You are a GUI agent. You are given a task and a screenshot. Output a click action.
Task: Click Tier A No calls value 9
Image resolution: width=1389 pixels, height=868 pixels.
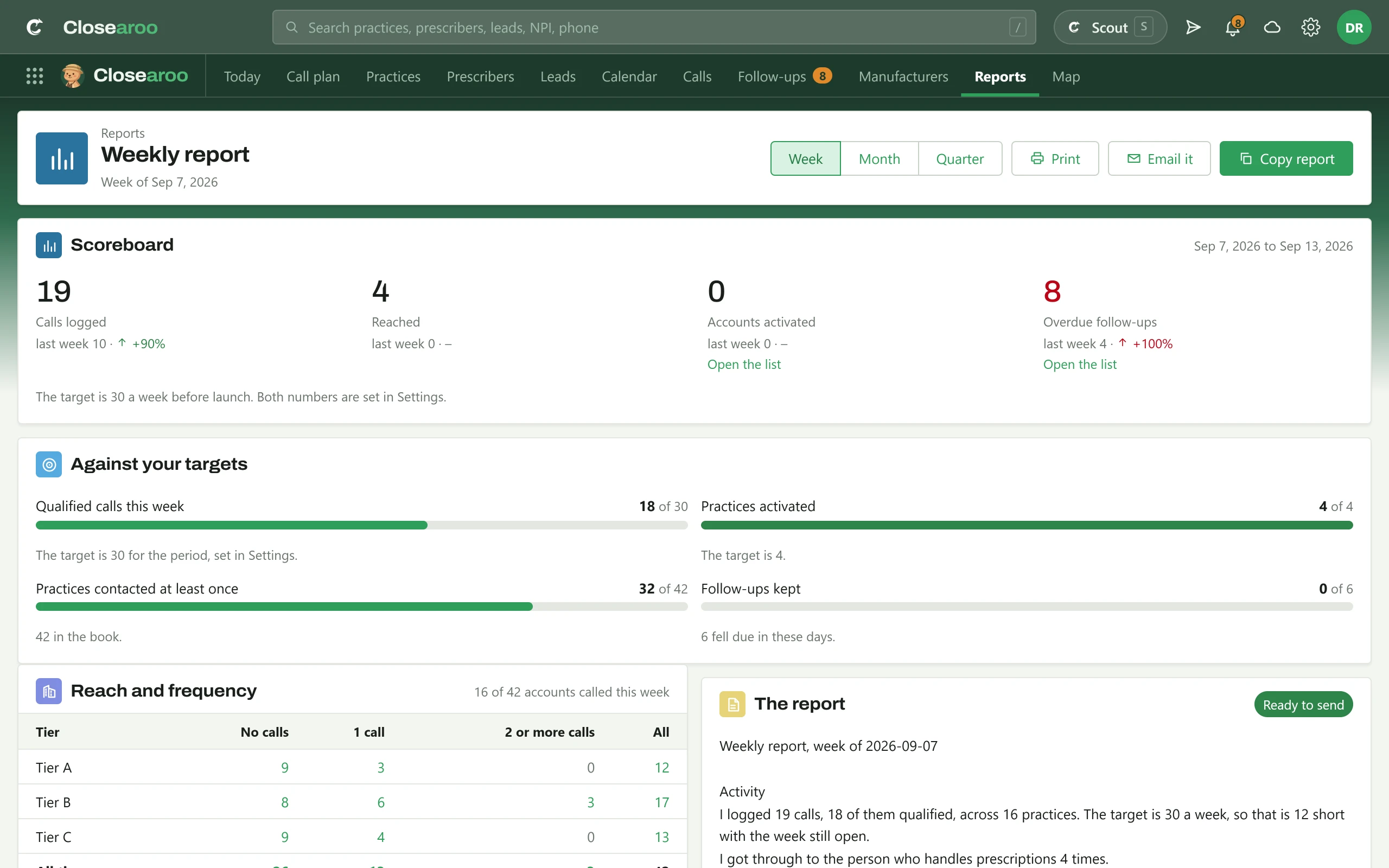tap(285, 768)
